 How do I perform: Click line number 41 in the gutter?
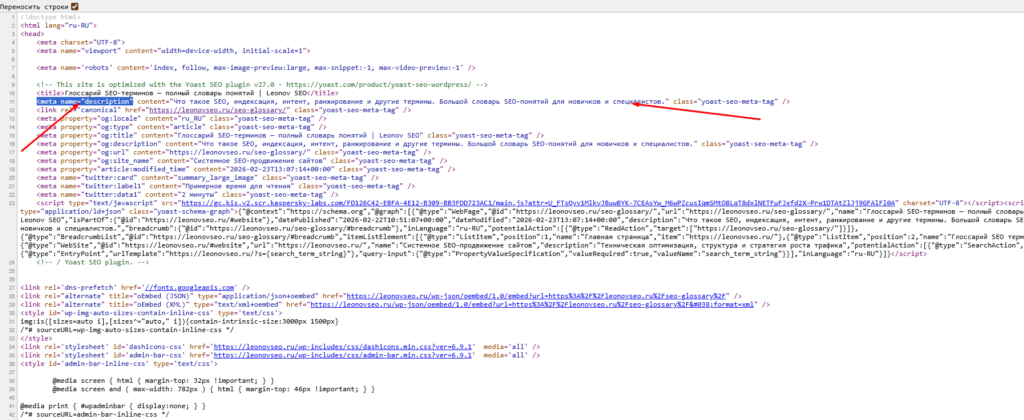(x=12, y=406)
